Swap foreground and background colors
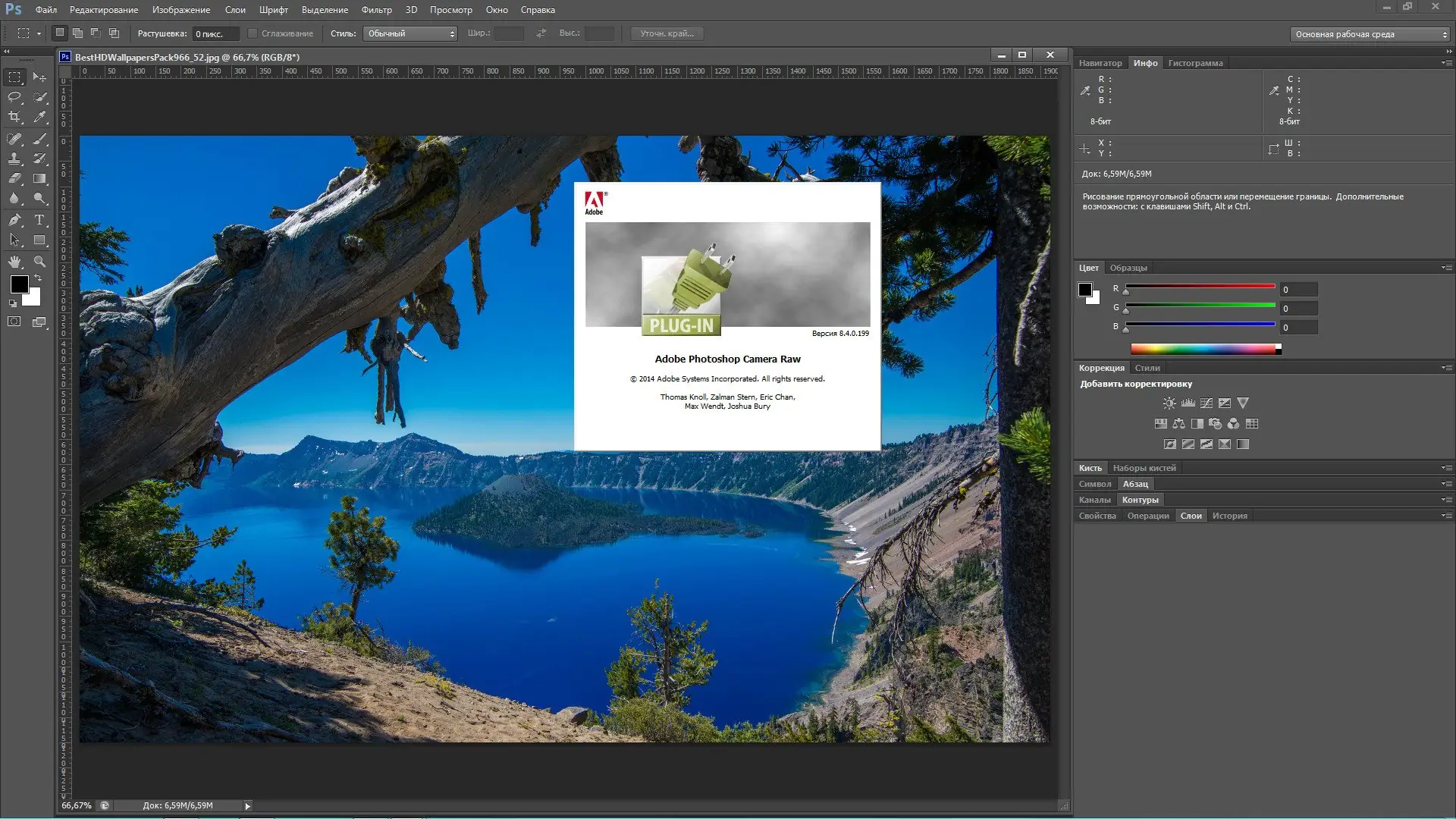The width and height of the screenshot is (1456, 819). (38, 278)
